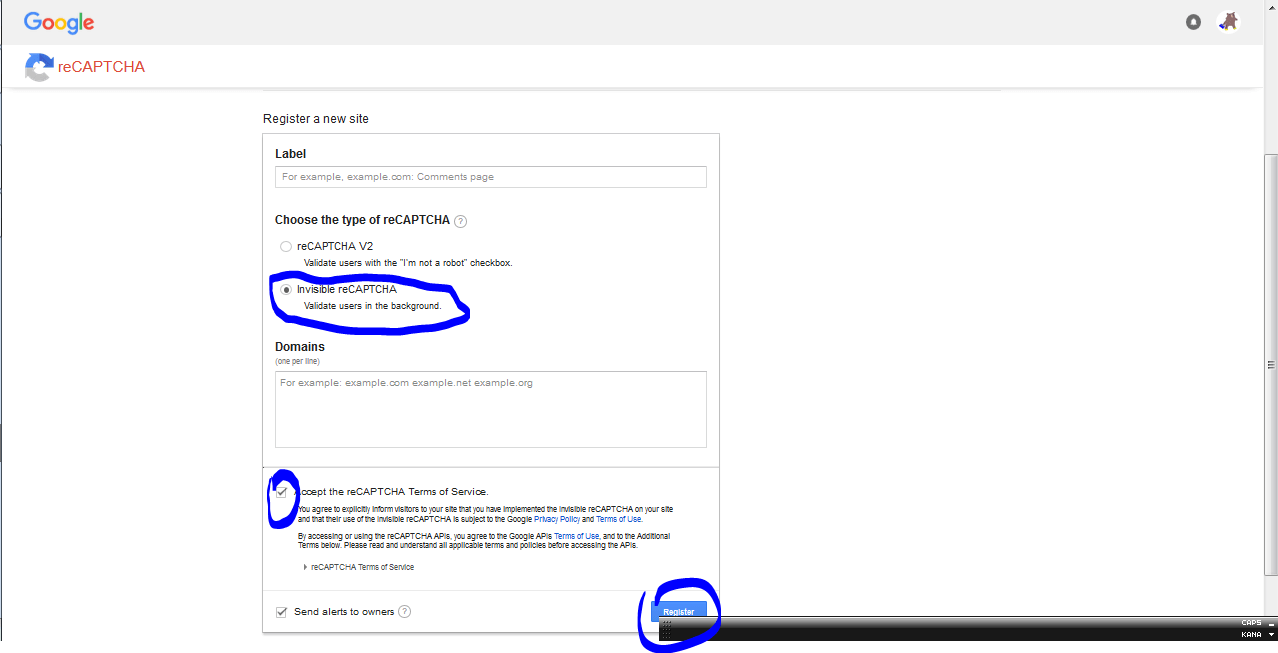Click 'Validate users in the background.' text
1278x653 pixels.
pos(372,306)
